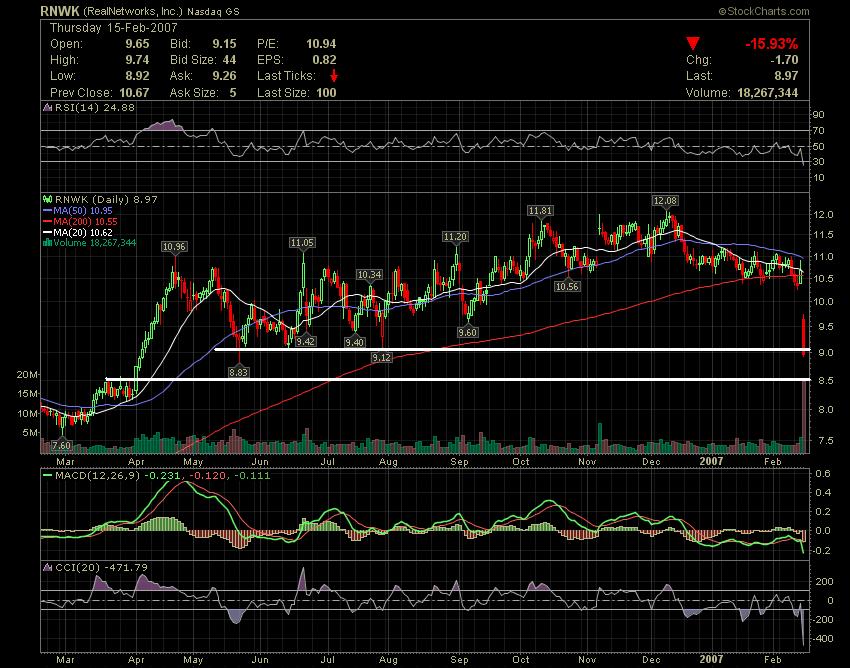Viewport: 850px width, 668px height.
Task: Click the red down triangle beside -15.93%
Action: coord(693,43)
